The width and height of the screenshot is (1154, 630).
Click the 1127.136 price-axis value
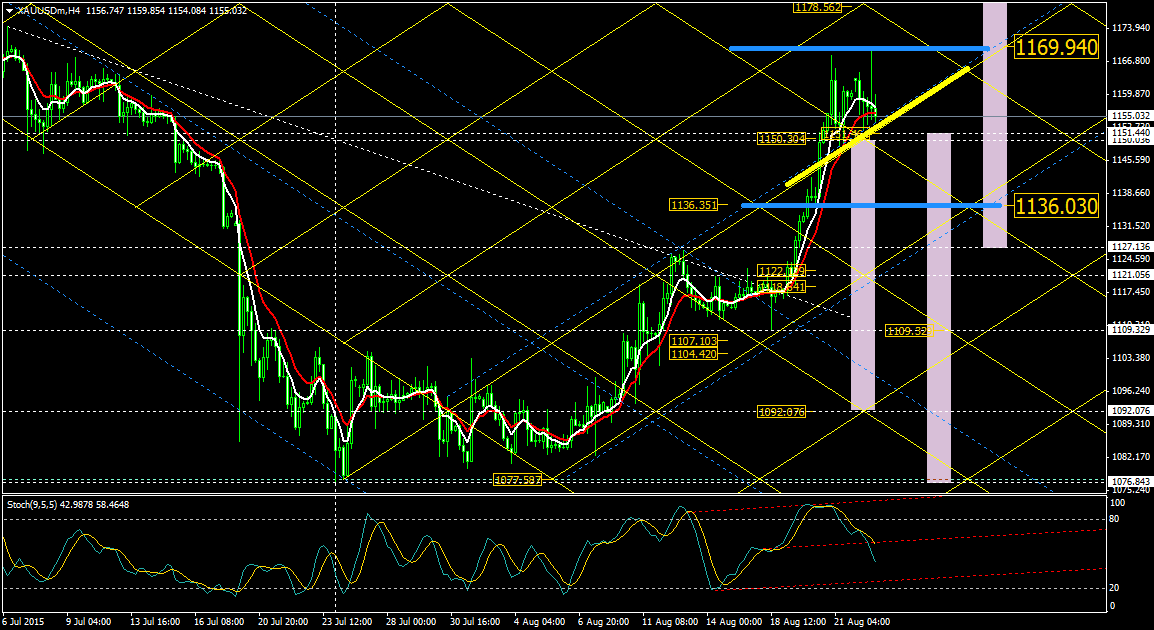click(1130, 247)
